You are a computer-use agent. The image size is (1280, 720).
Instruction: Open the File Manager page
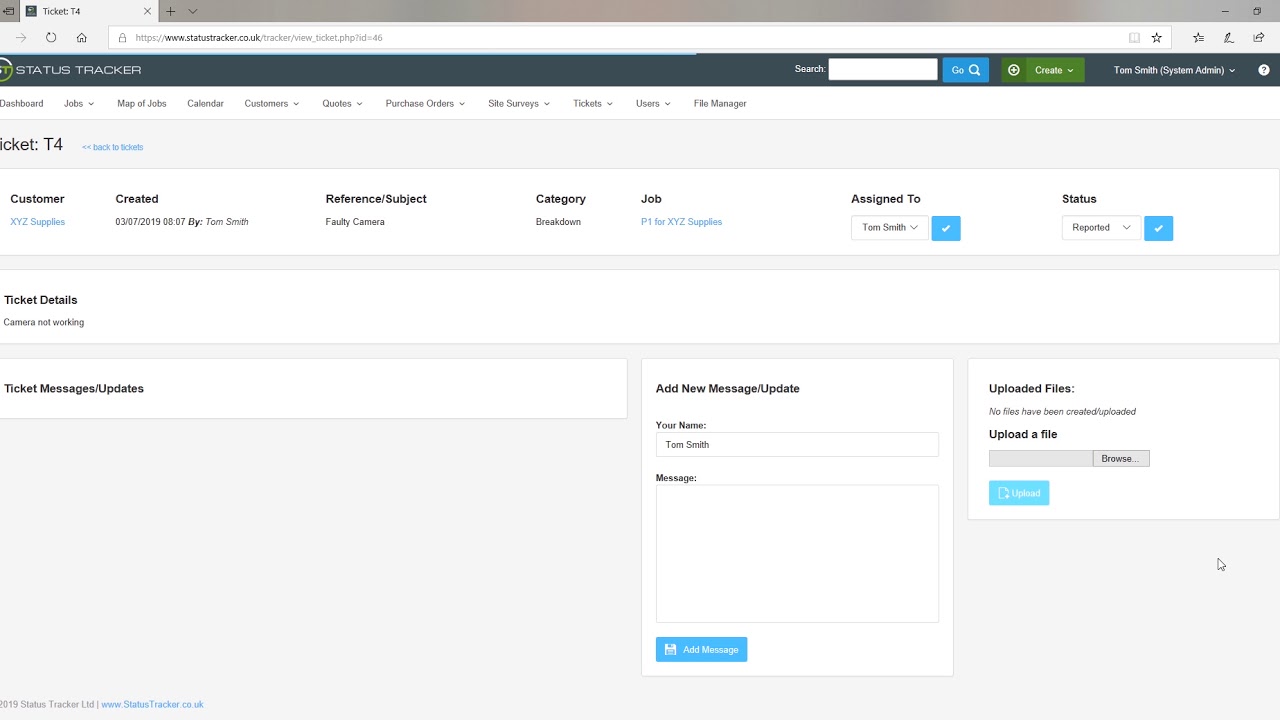pyautogui.click(x=720, y=103)
